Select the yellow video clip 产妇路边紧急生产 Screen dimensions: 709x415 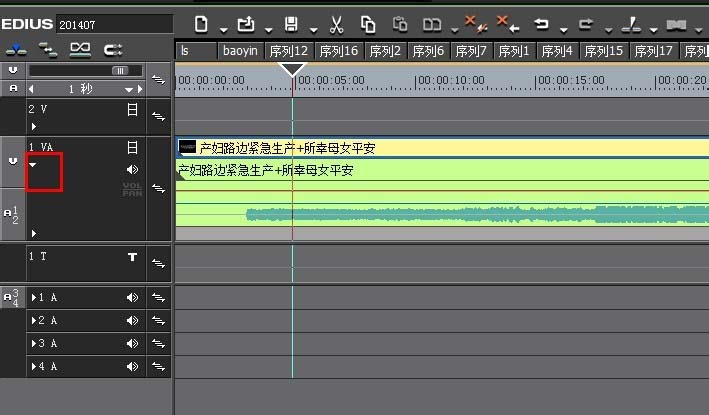[442, 148]
